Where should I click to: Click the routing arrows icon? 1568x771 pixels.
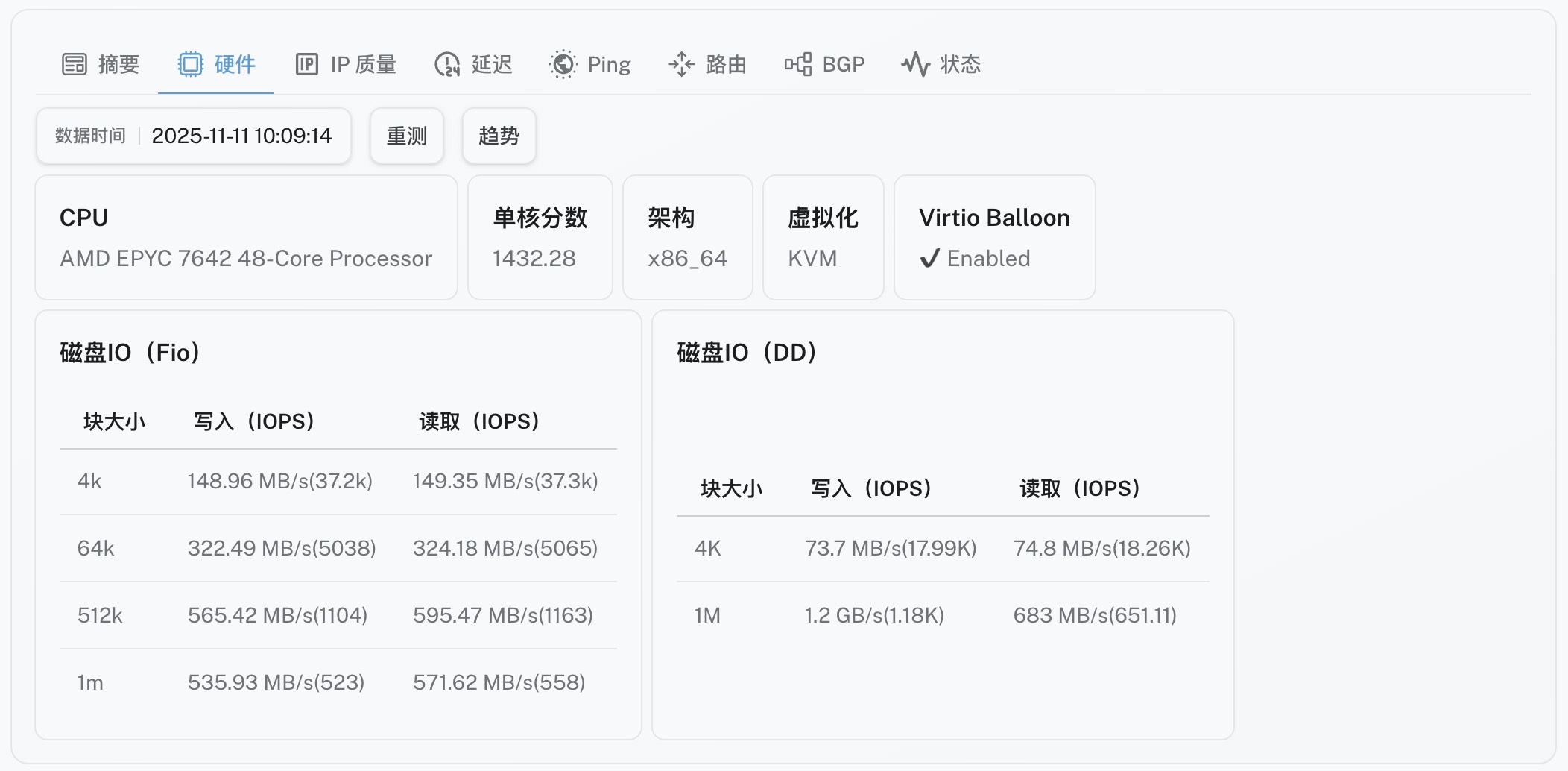(x=681, y=65)
